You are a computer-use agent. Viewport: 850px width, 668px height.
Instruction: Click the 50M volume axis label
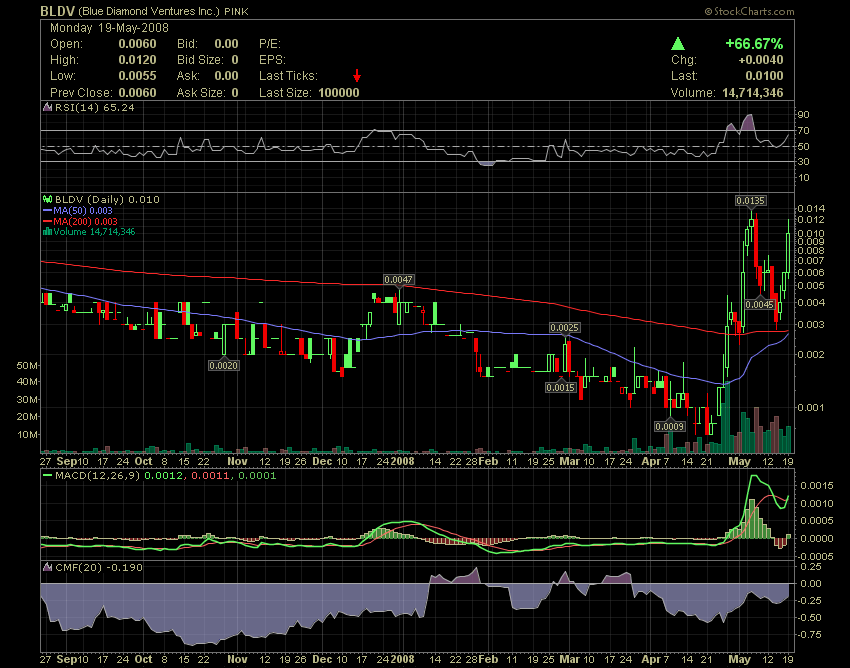pyautogui.click(x=27, y=365)
